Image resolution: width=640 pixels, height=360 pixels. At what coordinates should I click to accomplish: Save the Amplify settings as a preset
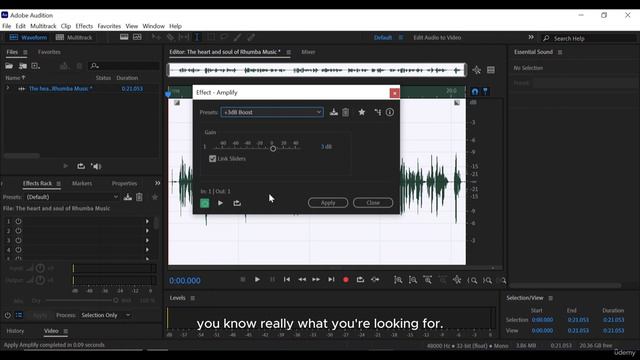click(333, 112)
